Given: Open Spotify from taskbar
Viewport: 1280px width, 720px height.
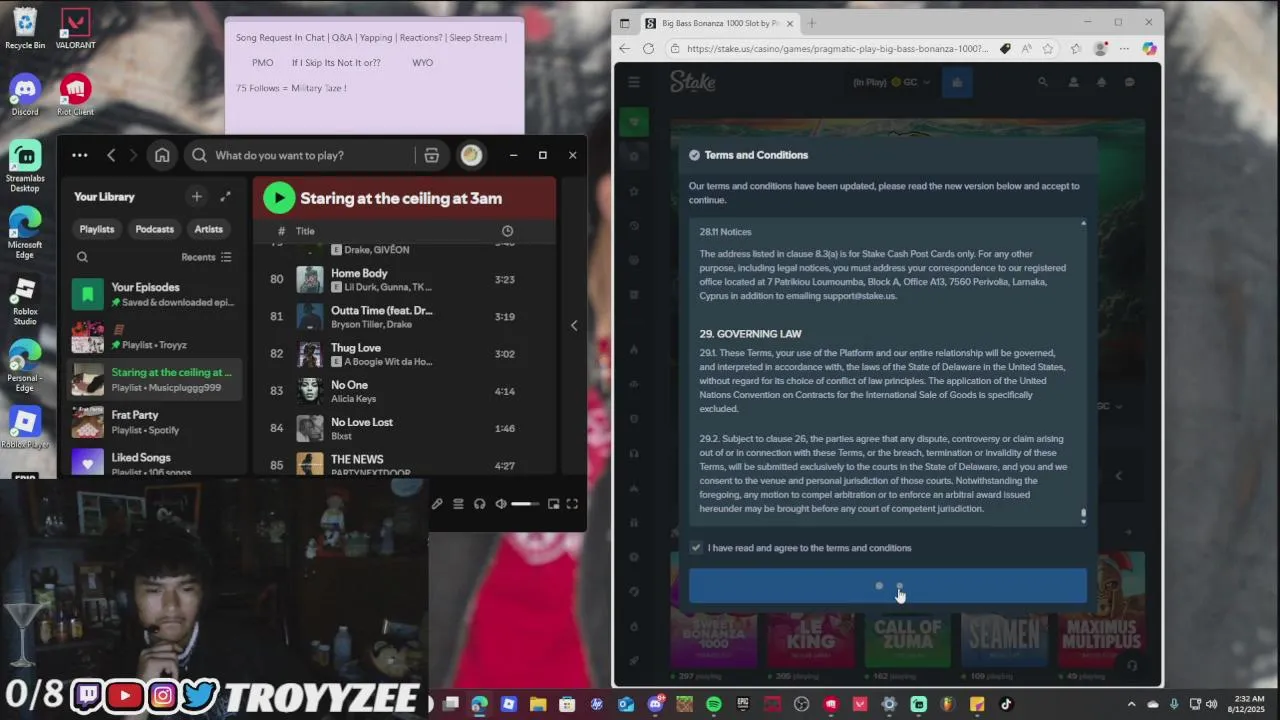Looking at the screenshot, I should 714,704.
